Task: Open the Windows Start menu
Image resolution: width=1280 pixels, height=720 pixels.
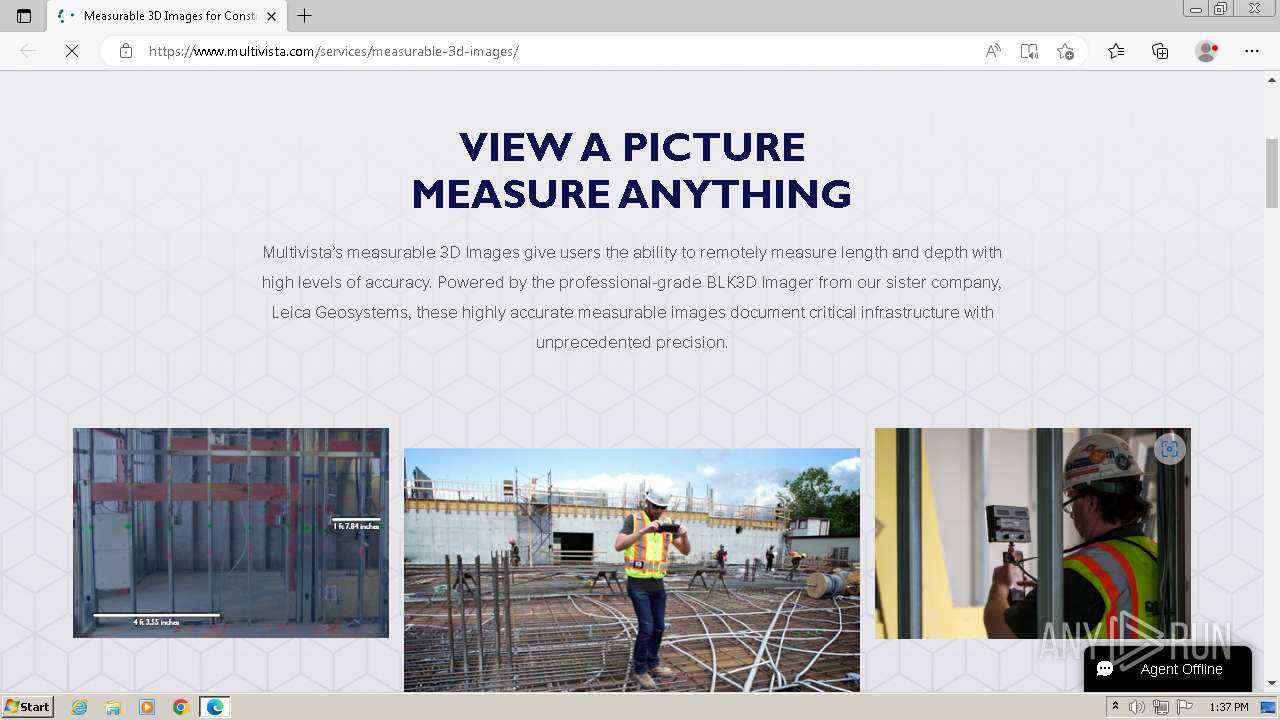Action: click(28, 706)
